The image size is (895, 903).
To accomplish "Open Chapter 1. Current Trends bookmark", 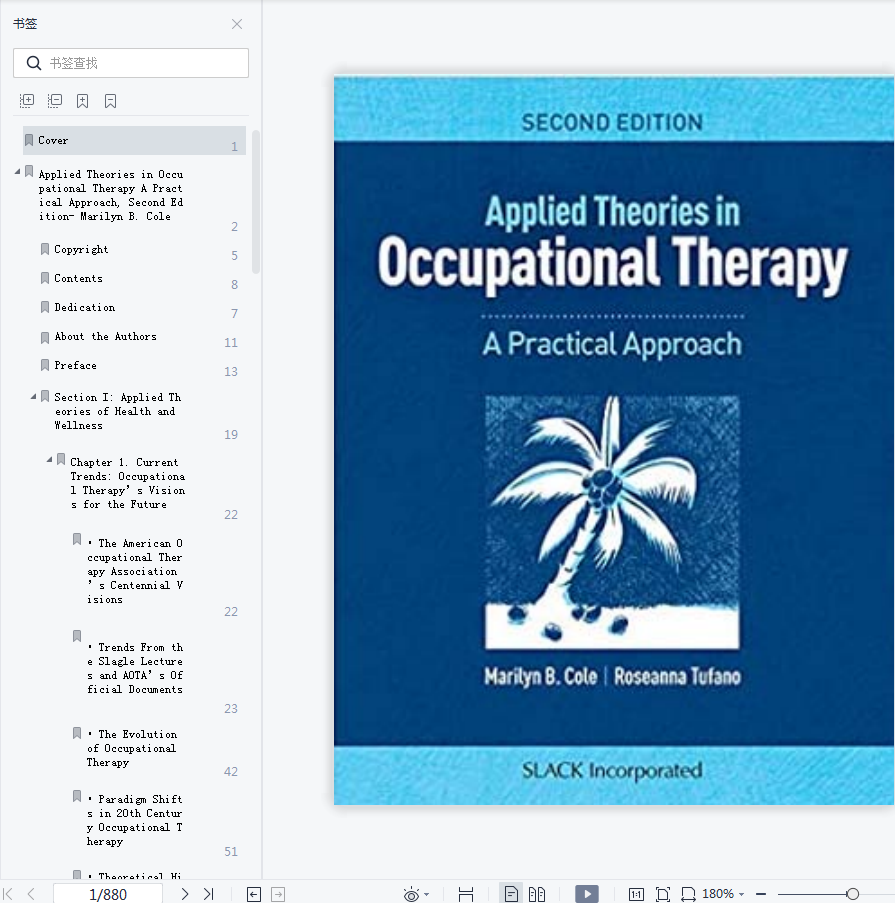I will tap(128, 483).
